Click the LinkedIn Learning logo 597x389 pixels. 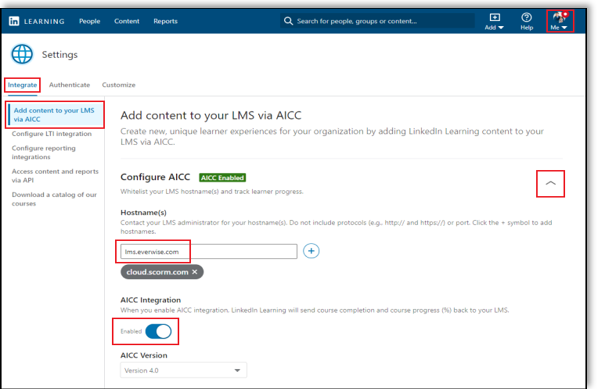[x=37, y=21]
